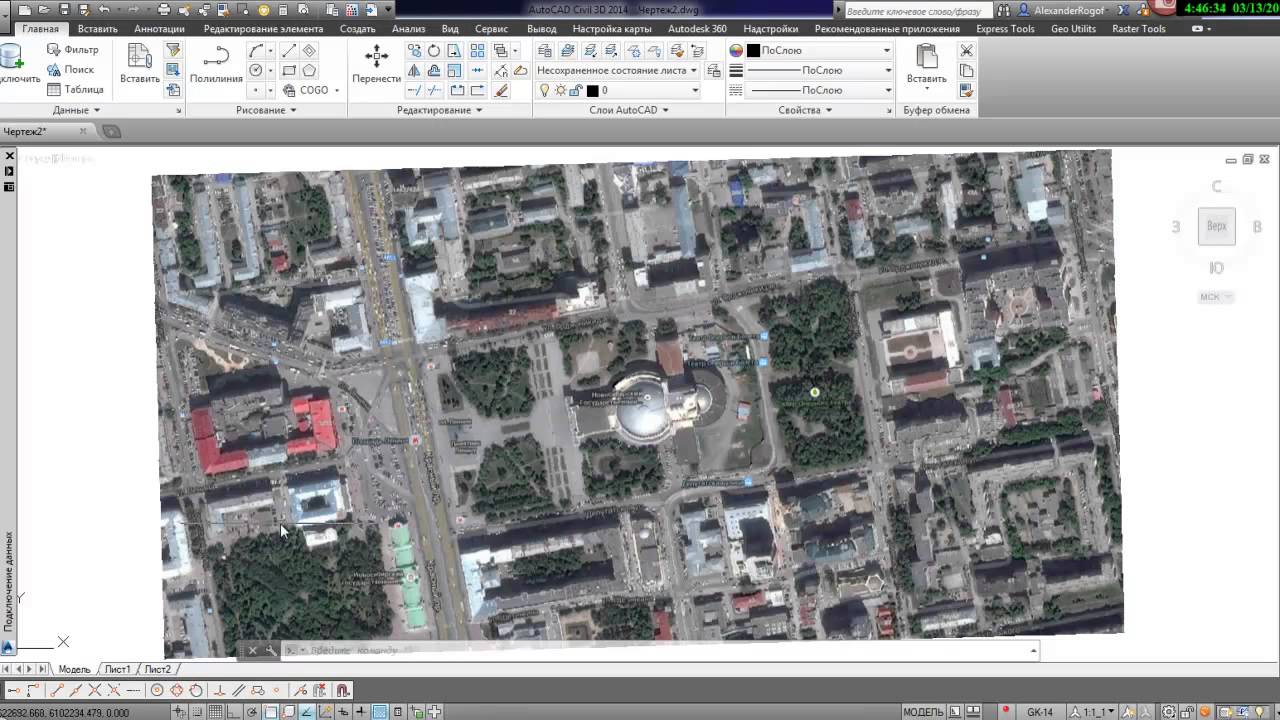Screen dimensions: 1280x720
Task: Select the Line drawing tool
Action: tap(289, 51)
